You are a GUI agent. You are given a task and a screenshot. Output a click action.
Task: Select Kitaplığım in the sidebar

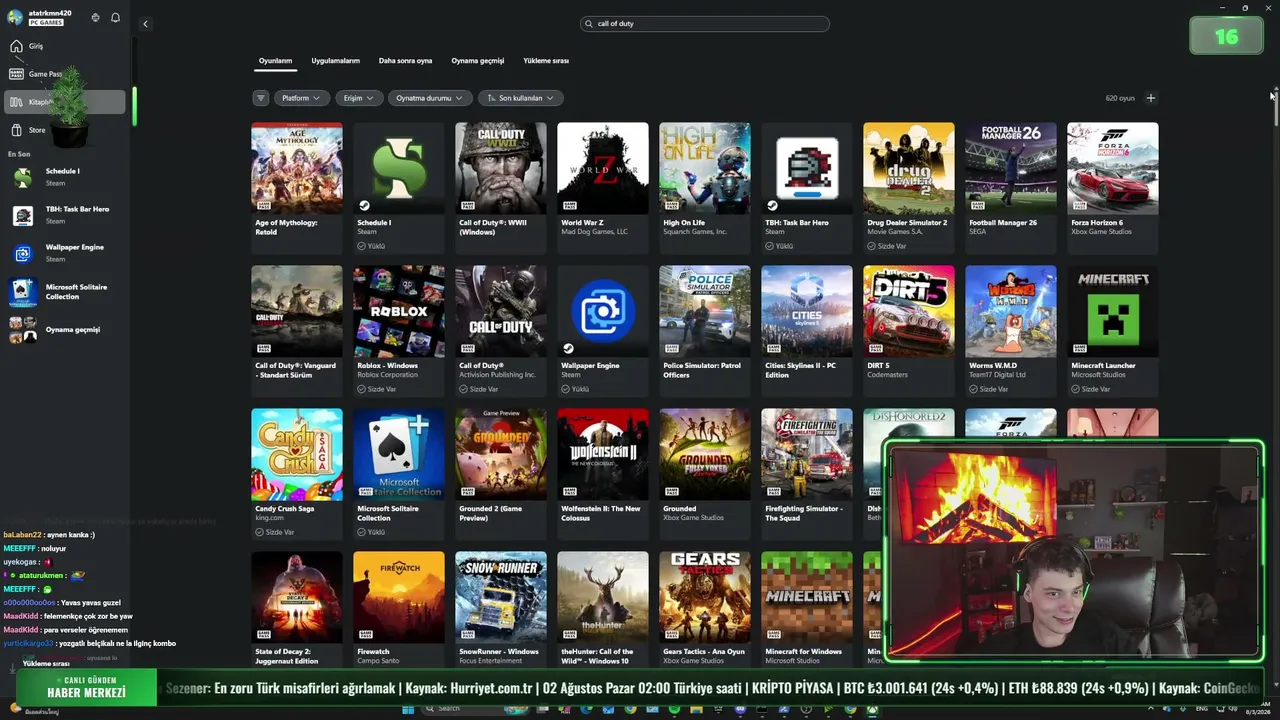click(65, 101)
